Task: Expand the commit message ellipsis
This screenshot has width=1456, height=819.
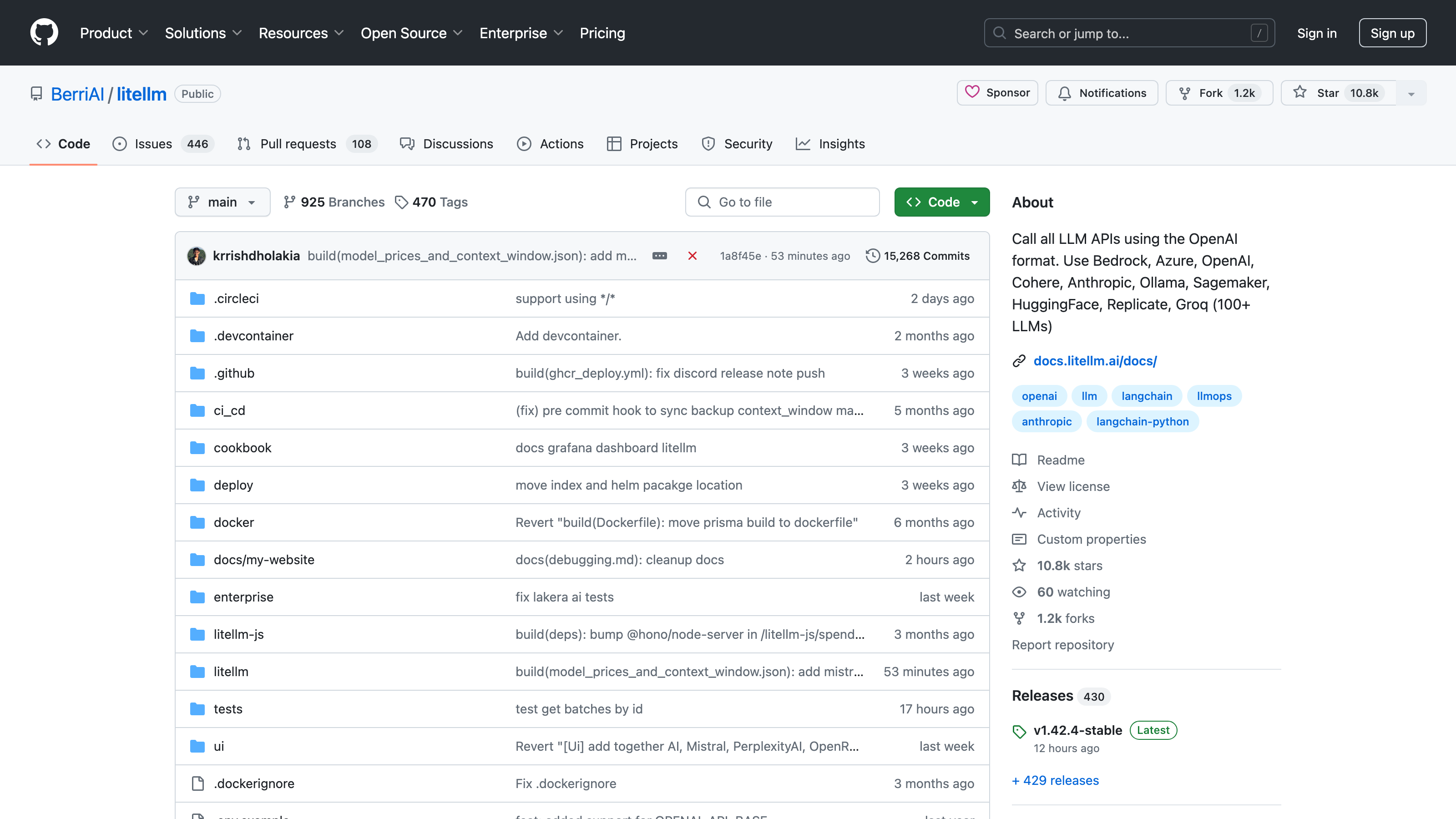Action: pyautogui.click(x=660, y=255)
